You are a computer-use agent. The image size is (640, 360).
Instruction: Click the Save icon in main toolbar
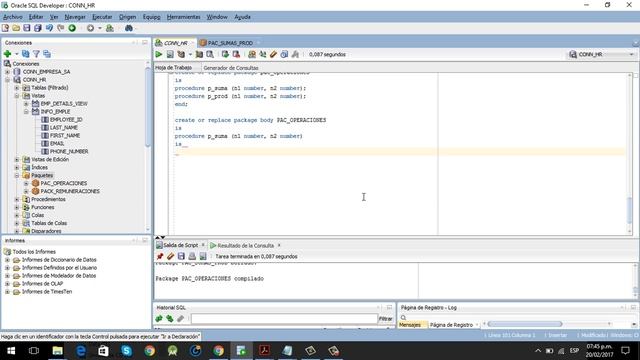click(27, 28)
